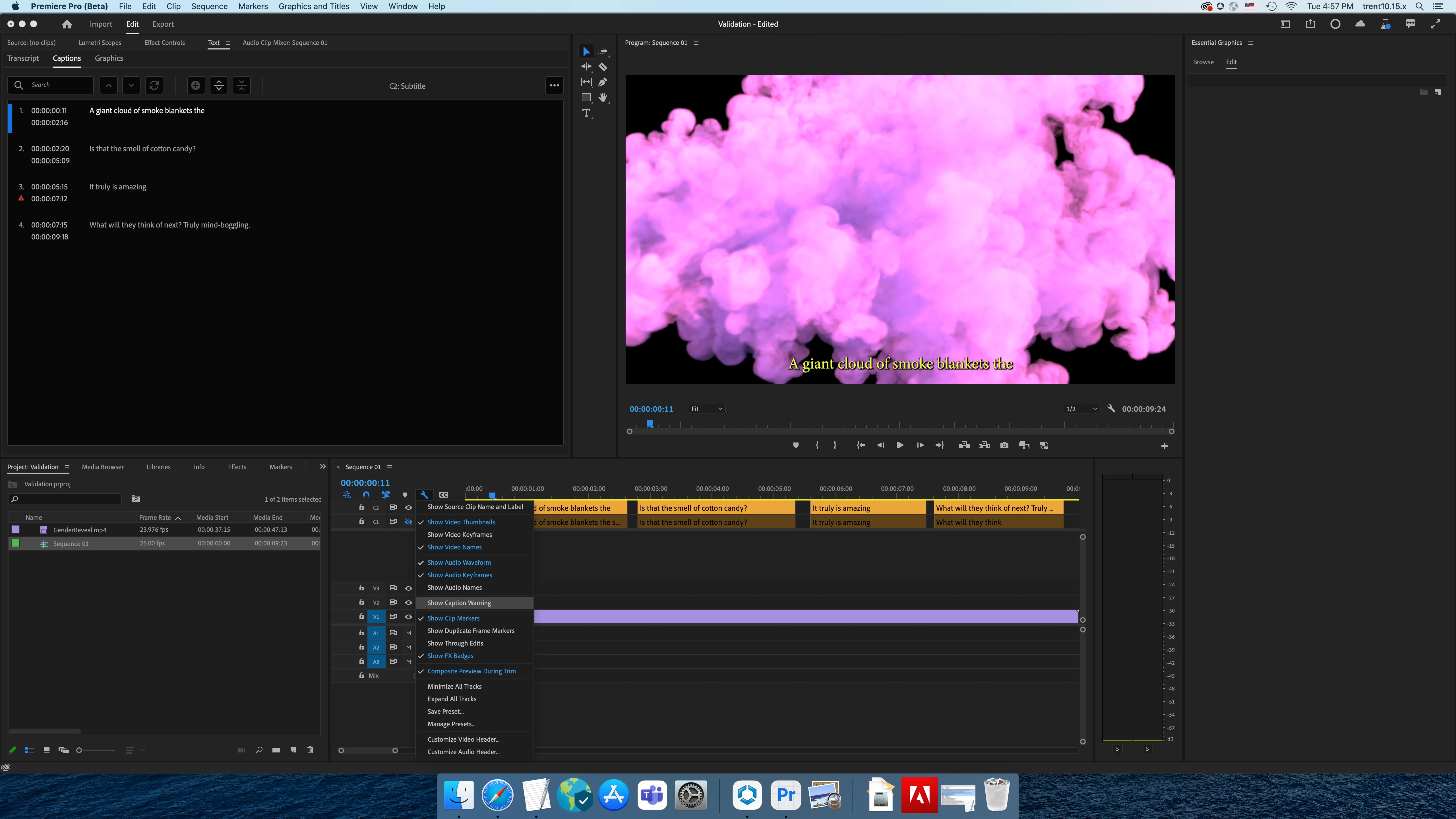The width and height of the screenshot is (1456, 819).
Task: Click Customize Video Header option
Action: tap(463, 739)
